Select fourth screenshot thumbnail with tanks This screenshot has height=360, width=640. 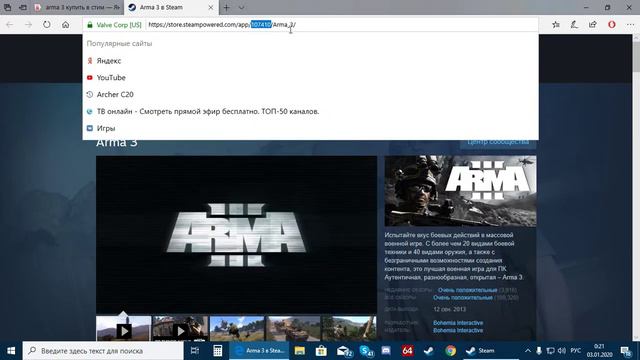293,328
